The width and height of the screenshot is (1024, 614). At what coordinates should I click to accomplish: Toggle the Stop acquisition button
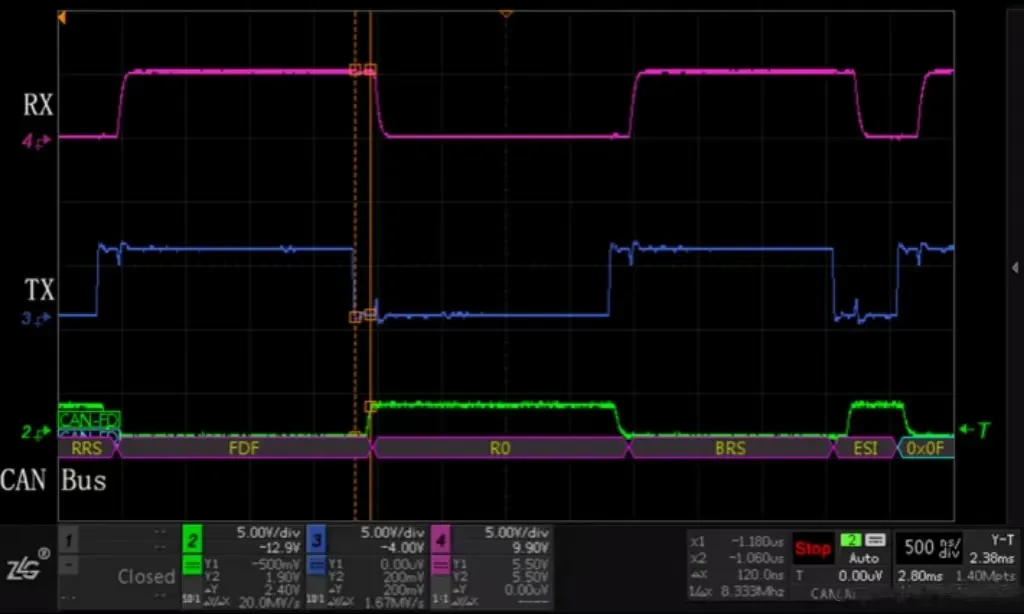(x=812, y=549)
